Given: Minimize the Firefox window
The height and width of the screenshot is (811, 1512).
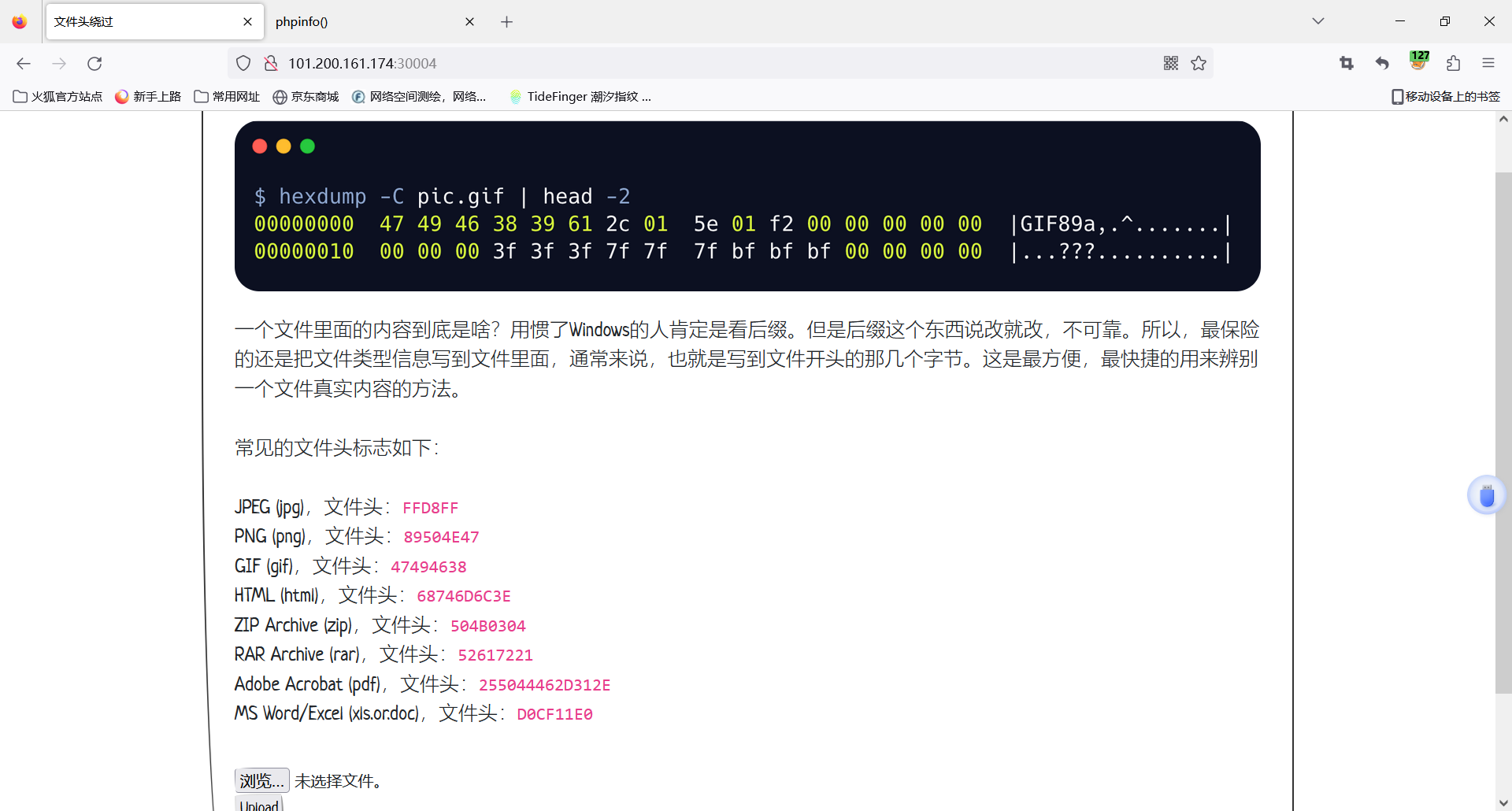Looking at the screenshot, I should (1400, 21).
